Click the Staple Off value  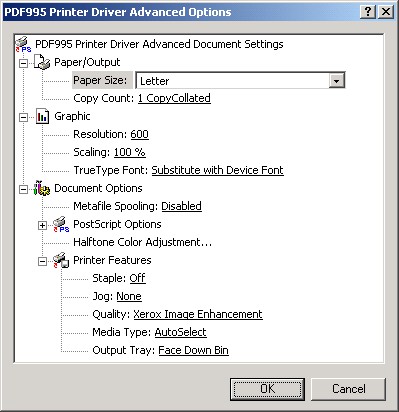click(x=137, y=278)
